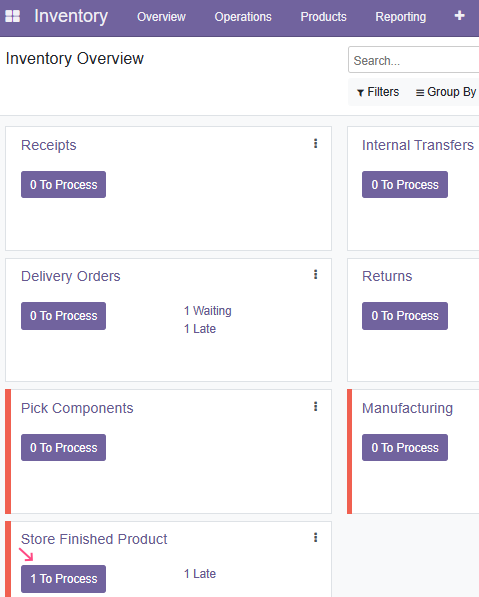This screenshot has width=479, height=597.
Task: Open 1 Late link under Delivery Orders
Action: coord(200,329)
